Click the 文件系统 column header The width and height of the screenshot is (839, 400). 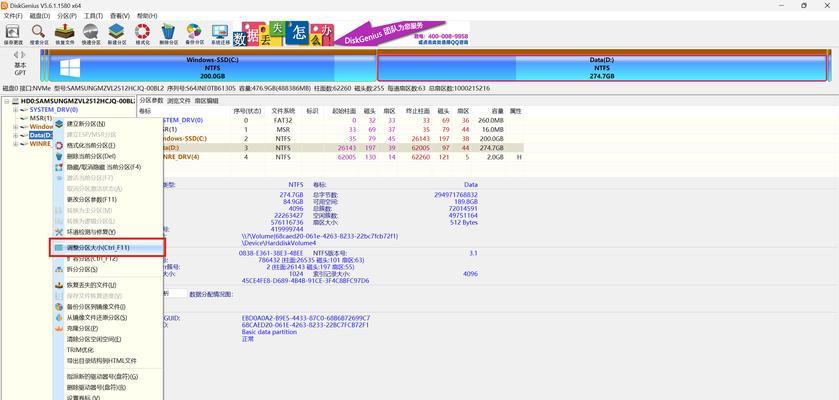tap(284, 111)
